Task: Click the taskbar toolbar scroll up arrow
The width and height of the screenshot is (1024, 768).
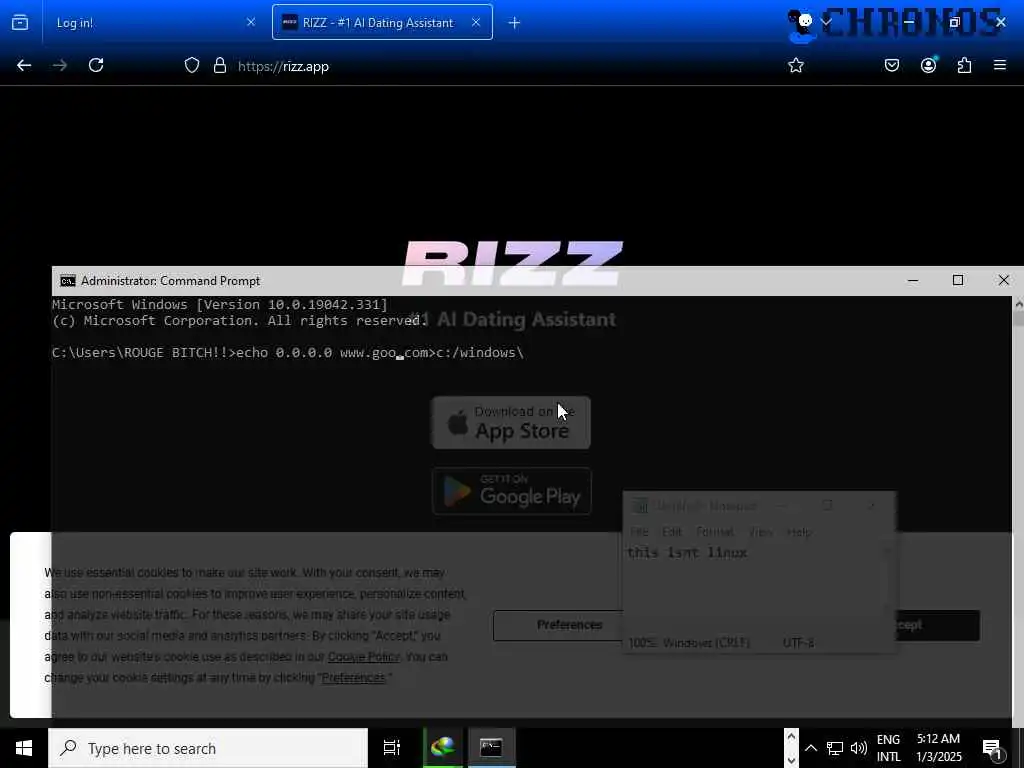Action: (x=791, y=737)
